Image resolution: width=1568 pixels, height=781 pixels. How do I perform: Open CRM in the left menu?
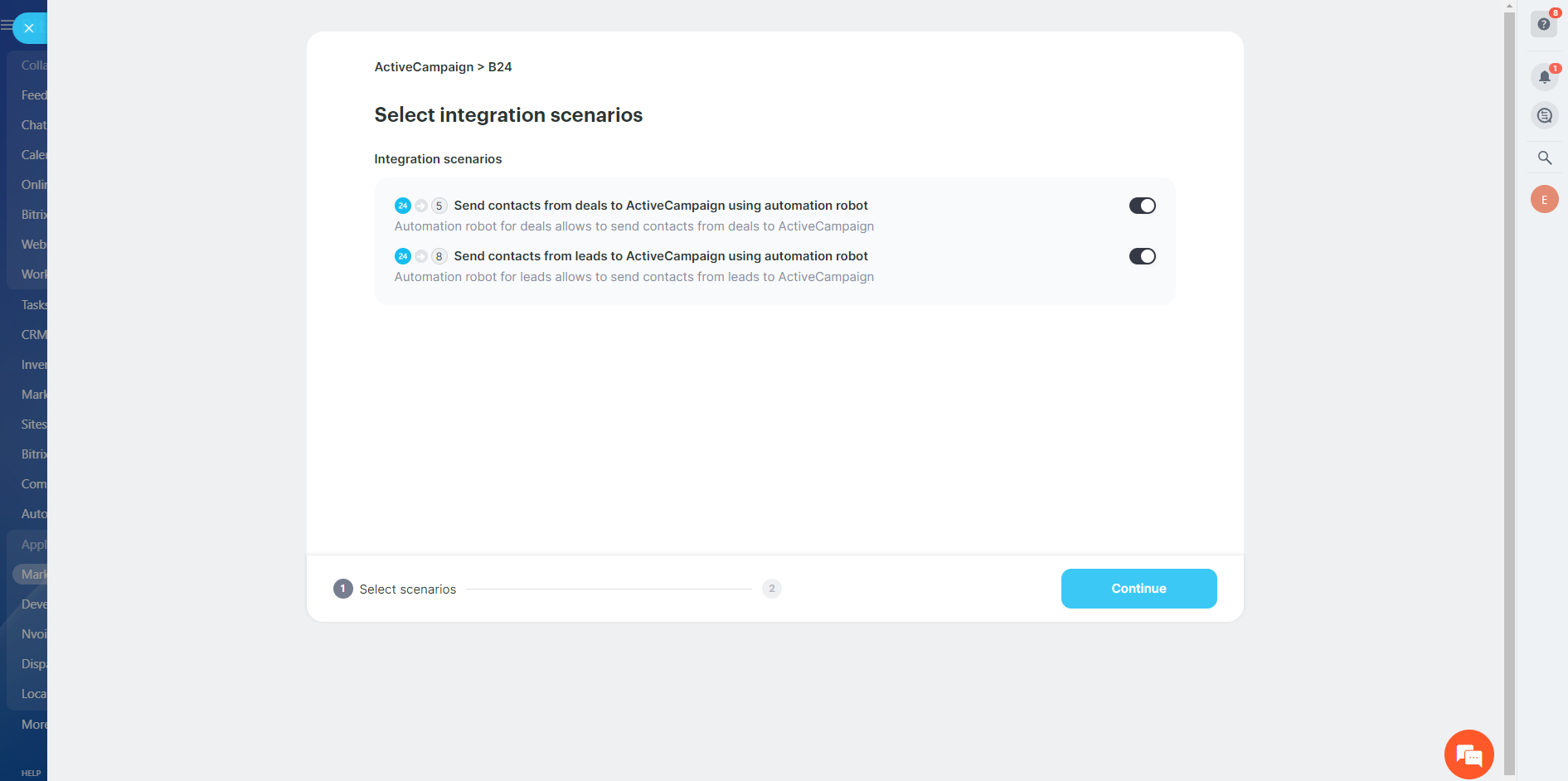pos(34,335)
